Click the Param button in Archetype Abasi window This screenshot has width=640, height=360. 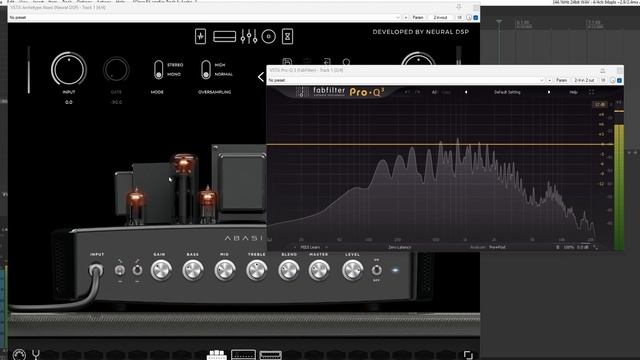pos(418,18)
